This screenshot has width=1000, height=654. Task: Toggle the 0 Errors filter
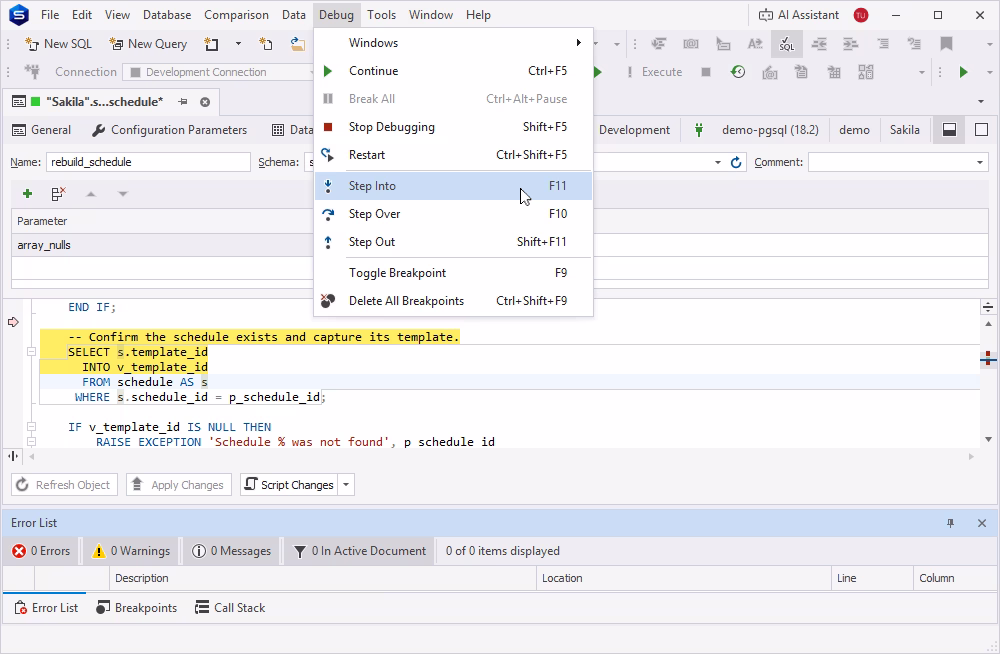click(41, 551)
